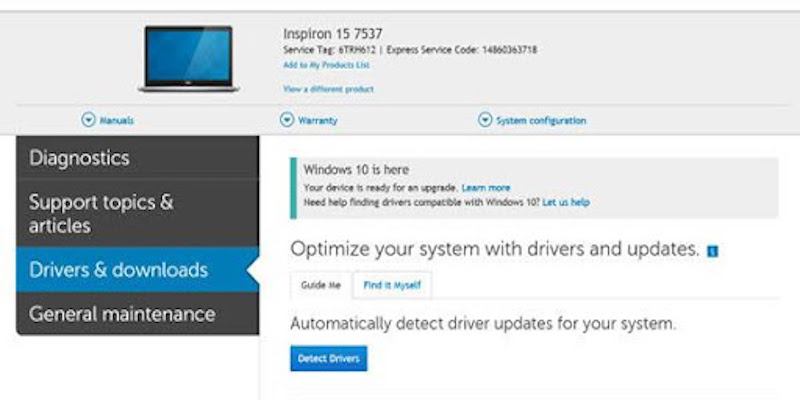Click the Inspiron 15 7537 title

point(333,34)
